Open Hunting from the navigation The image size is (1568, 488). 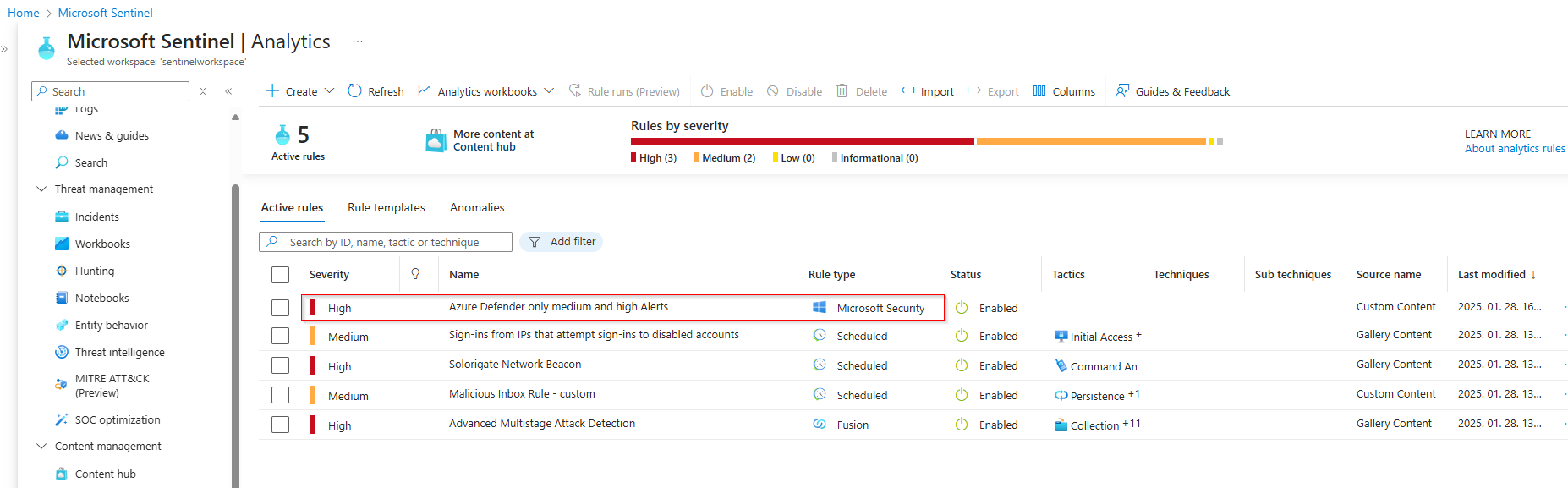94,271
